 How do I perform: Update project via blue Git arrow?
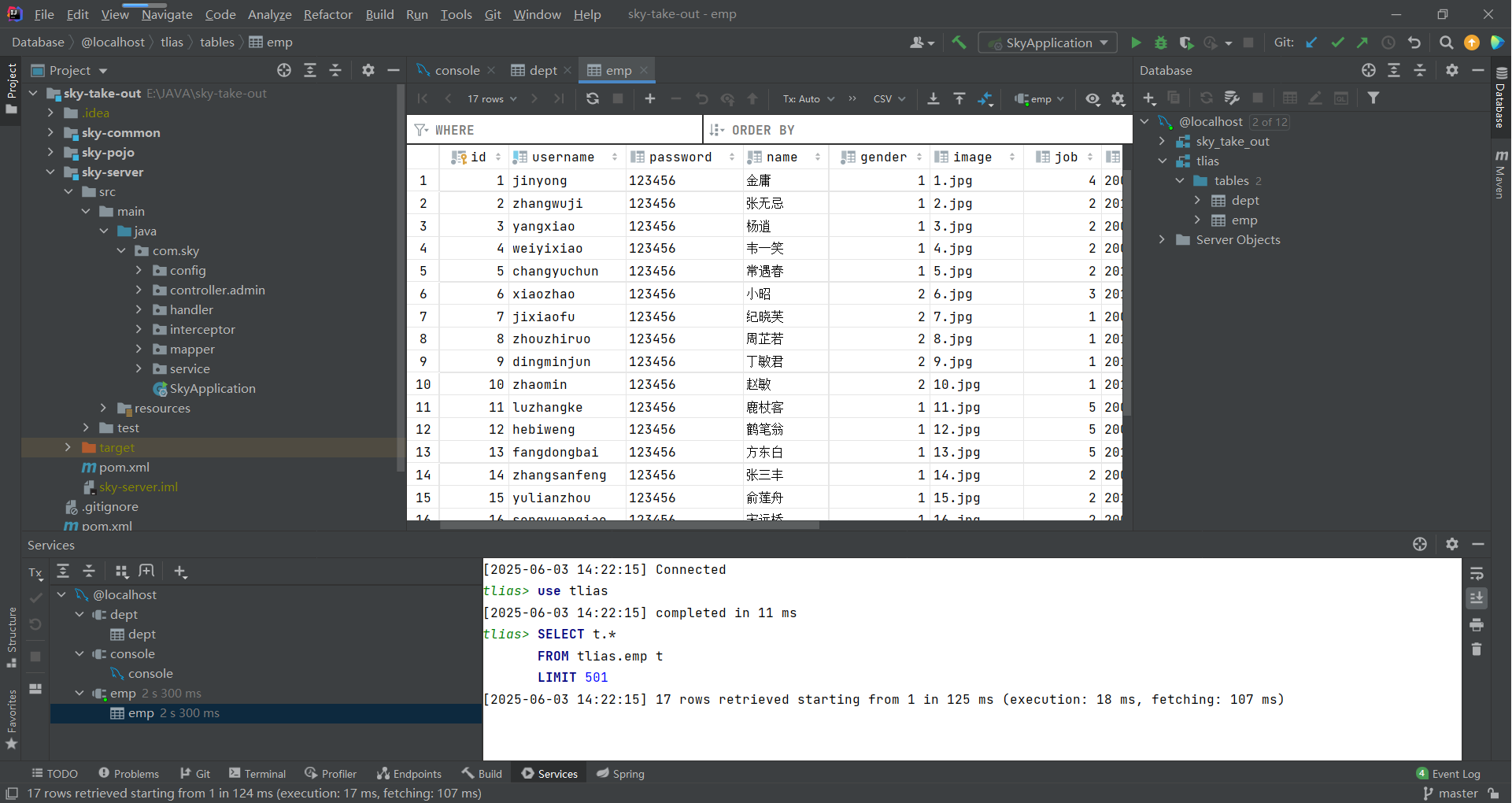(1311, 43)
